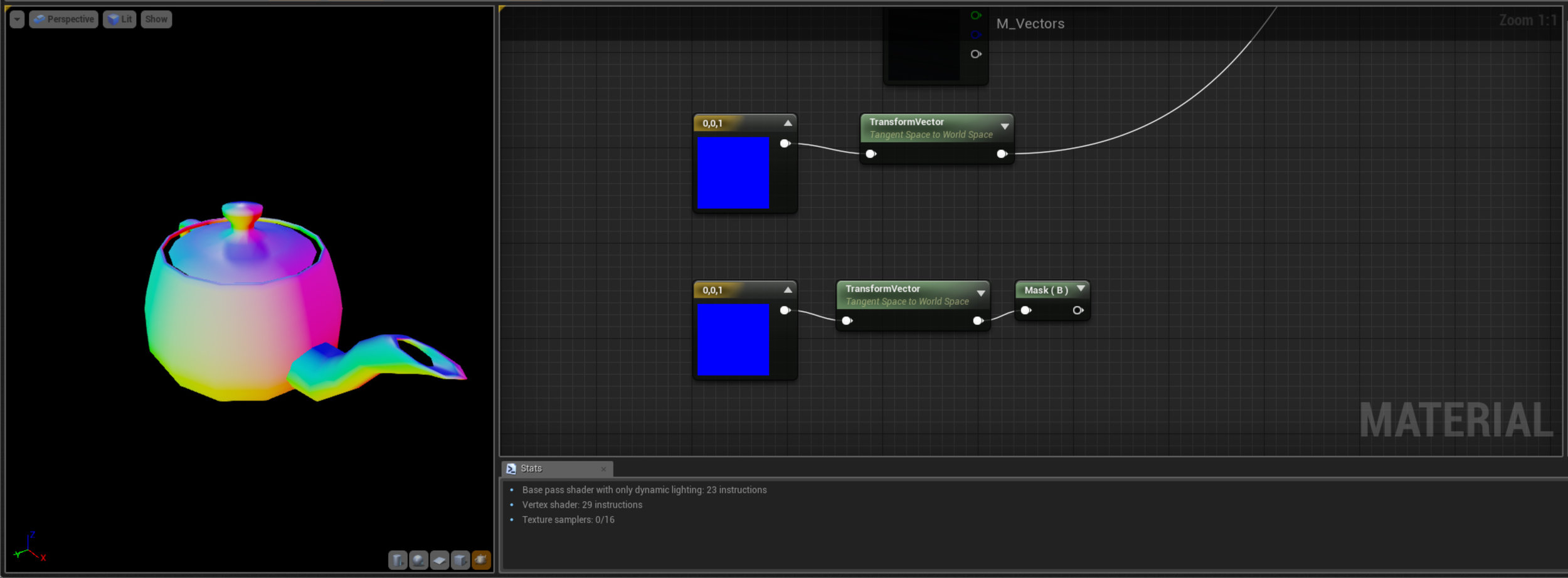Select the dark preview of the top node
The image size is (1568, 578).
point(923,44)
